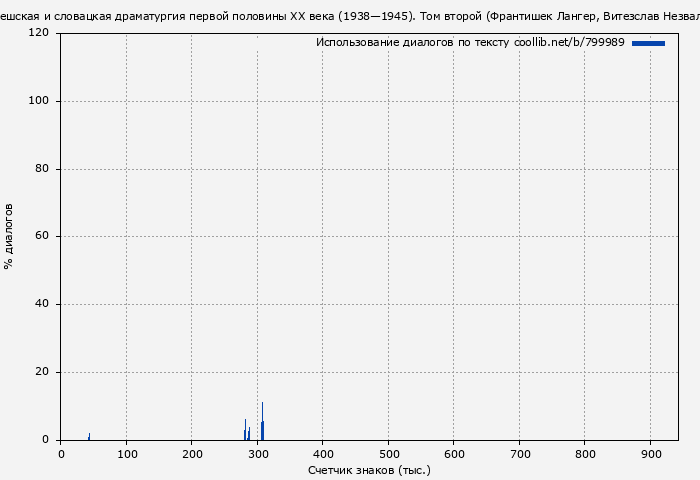
Task: Click the chart title at the top
Action: (x=350, y=17)
